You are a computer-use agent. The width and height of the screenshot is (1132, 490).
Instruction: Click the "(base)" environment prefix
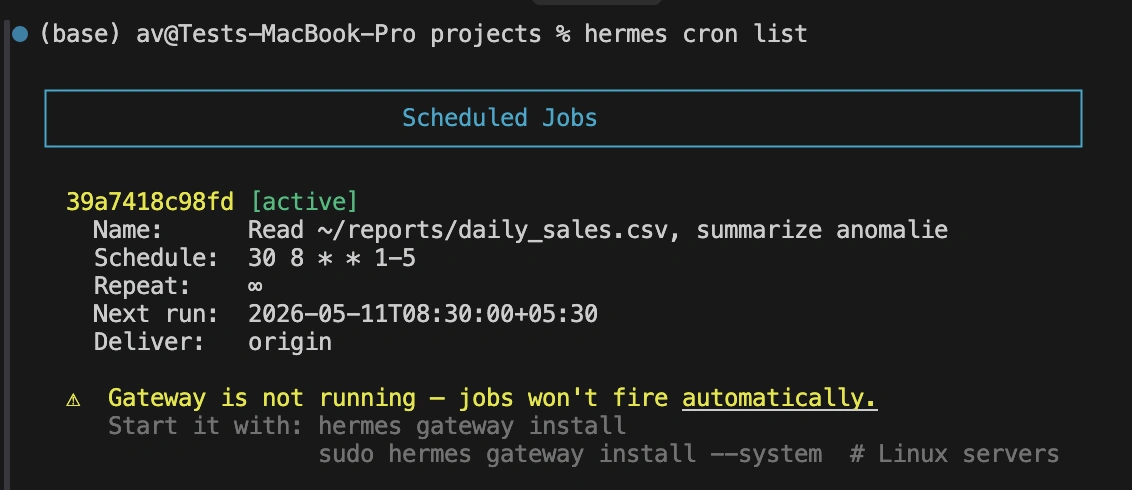tap(80, 33)
